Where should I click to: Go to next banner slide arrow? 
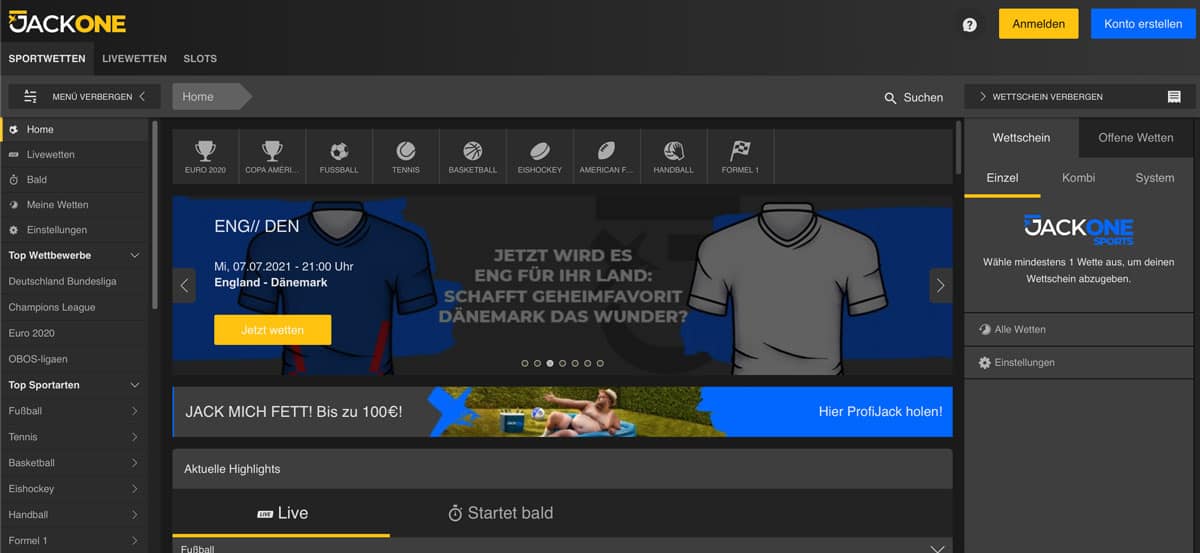[x=940, y=285]
